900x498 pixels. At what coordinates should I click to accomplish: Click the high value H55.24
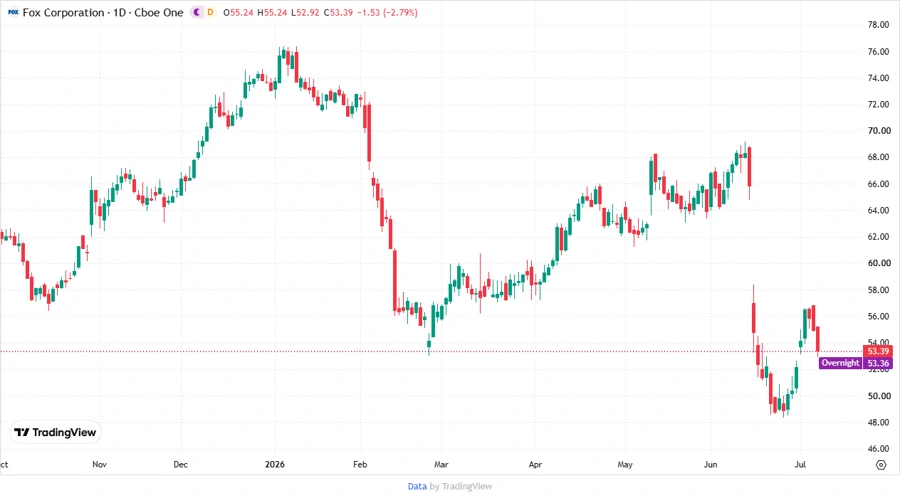271,12
